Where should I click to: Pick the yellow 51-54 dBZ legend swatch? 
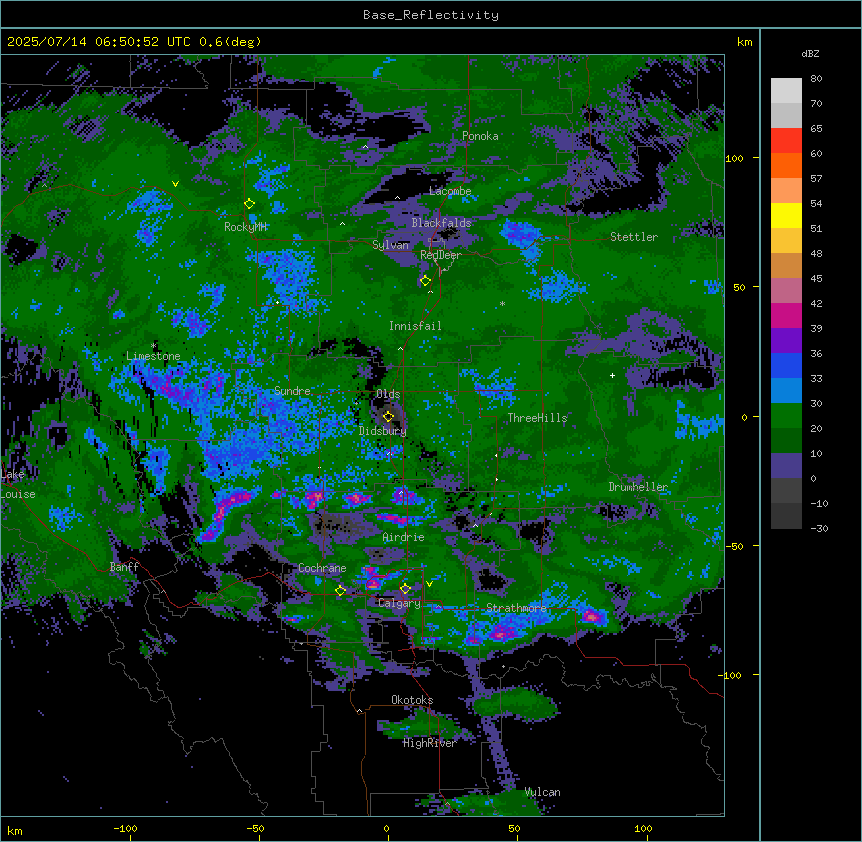[x=786, y=215]
